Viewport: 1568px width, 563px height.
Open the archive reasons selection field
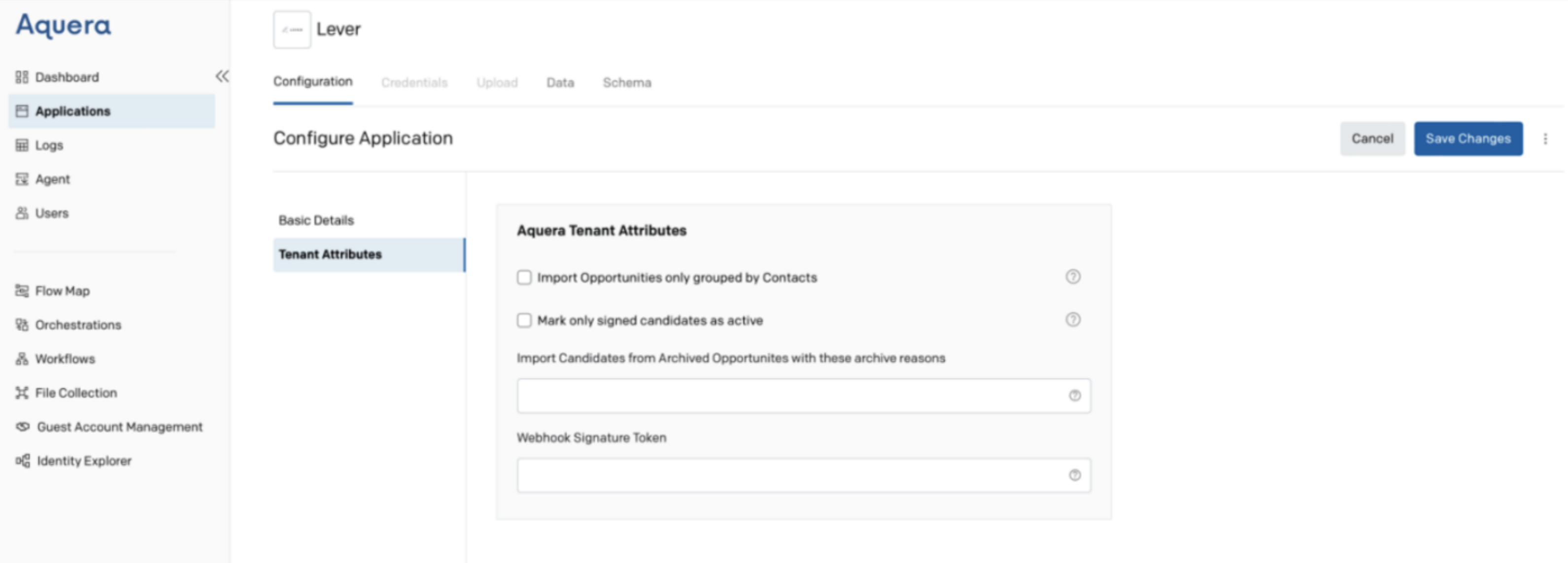click(791, 395)
